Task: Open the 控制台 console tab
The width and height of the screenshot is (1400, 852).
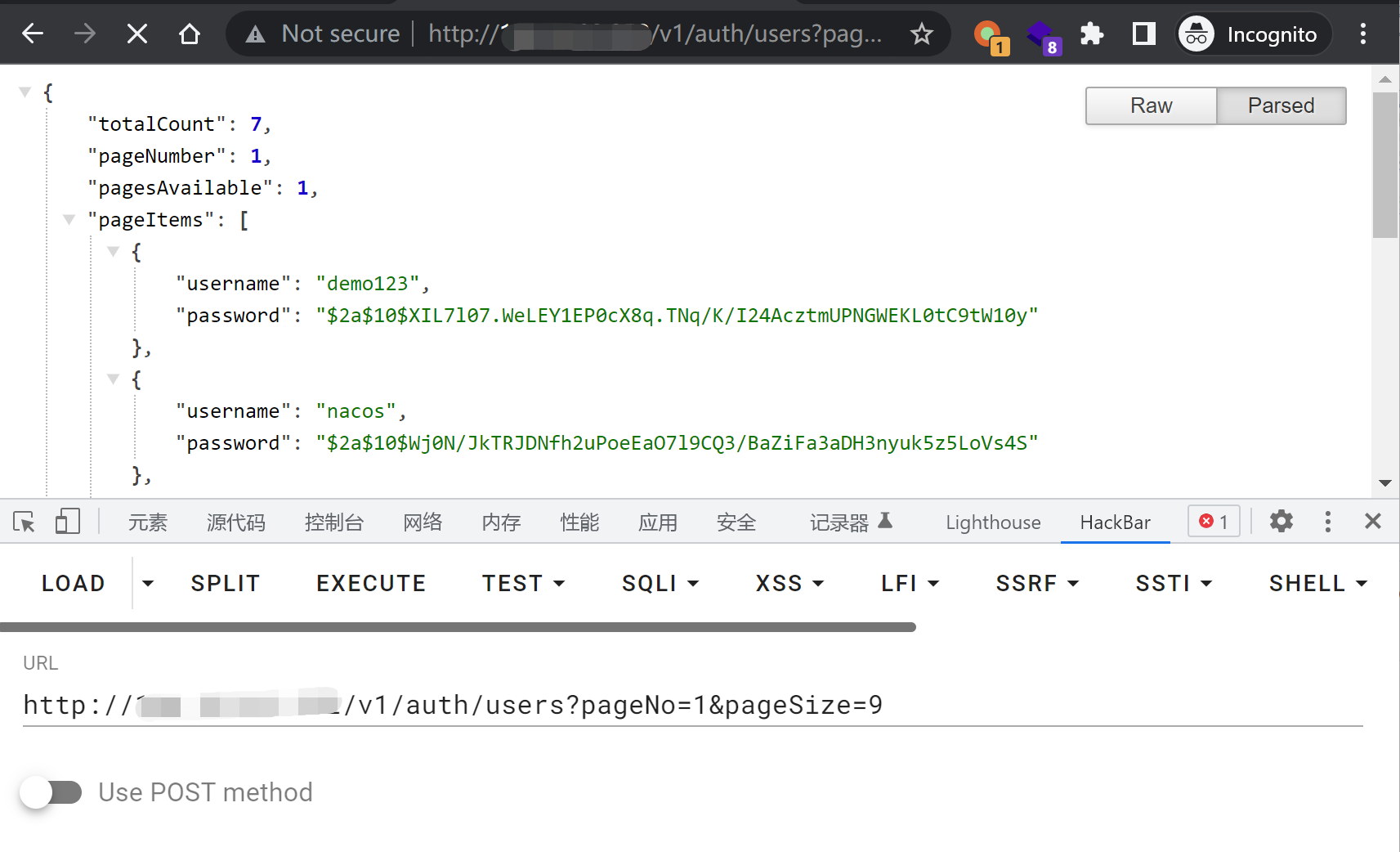Action: [333, 522]
